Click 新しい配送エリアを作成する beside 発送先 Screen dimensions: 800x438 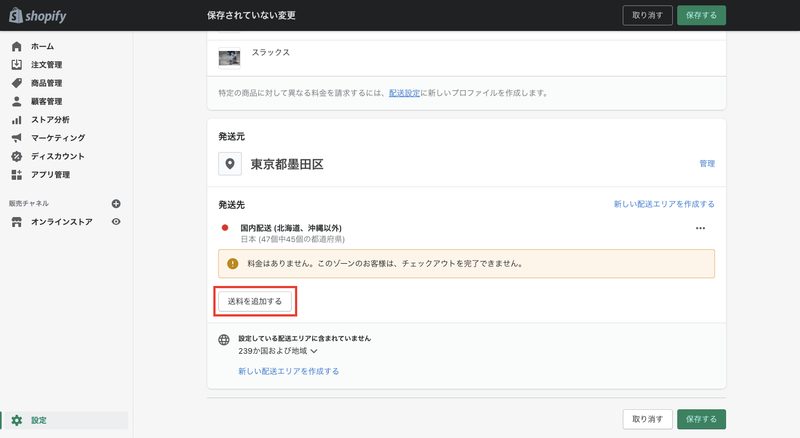[664, 204]
